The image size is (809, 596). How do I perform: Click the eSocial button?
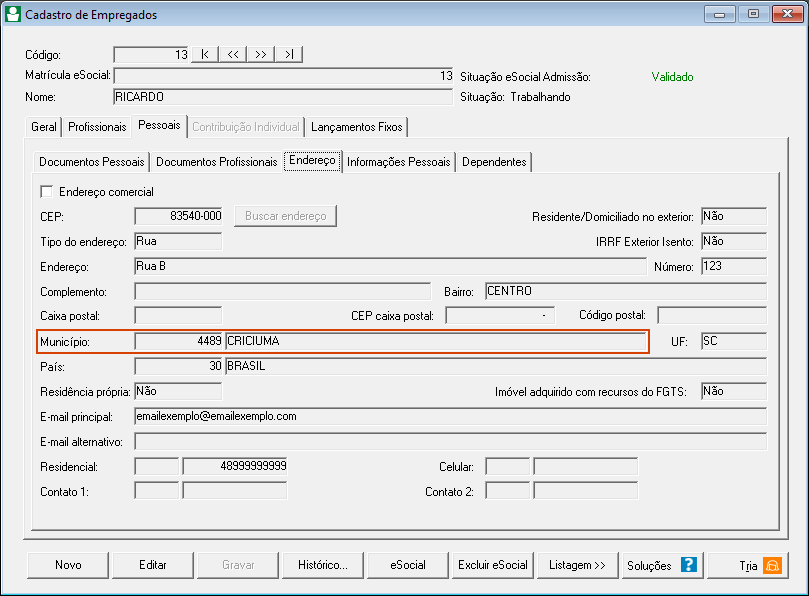pyautogui.click(x=408, y=565)
